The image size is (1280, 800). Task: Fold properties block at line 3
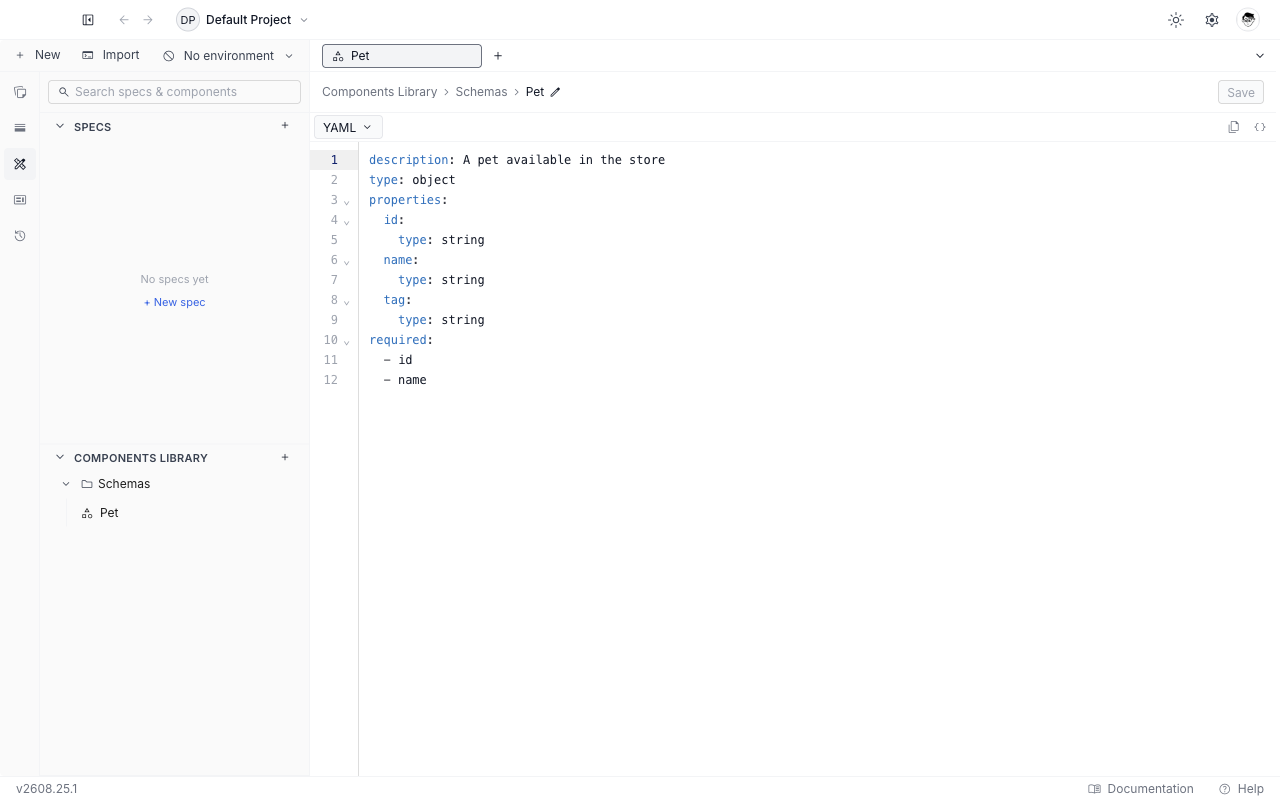tap(347, 202)
